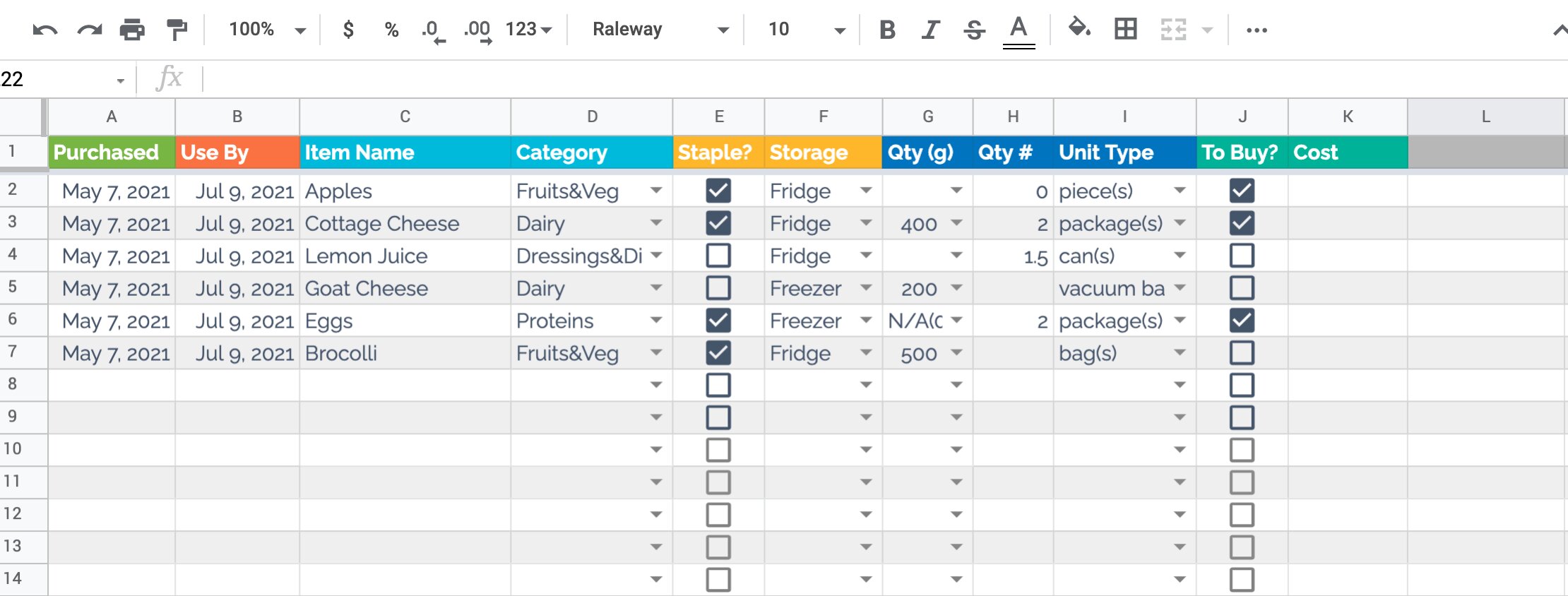Image resolution: width=1568 pixels, height=596 pixels.
Task: Click the Redo arrow icon
Action: (x=90, y=30)
